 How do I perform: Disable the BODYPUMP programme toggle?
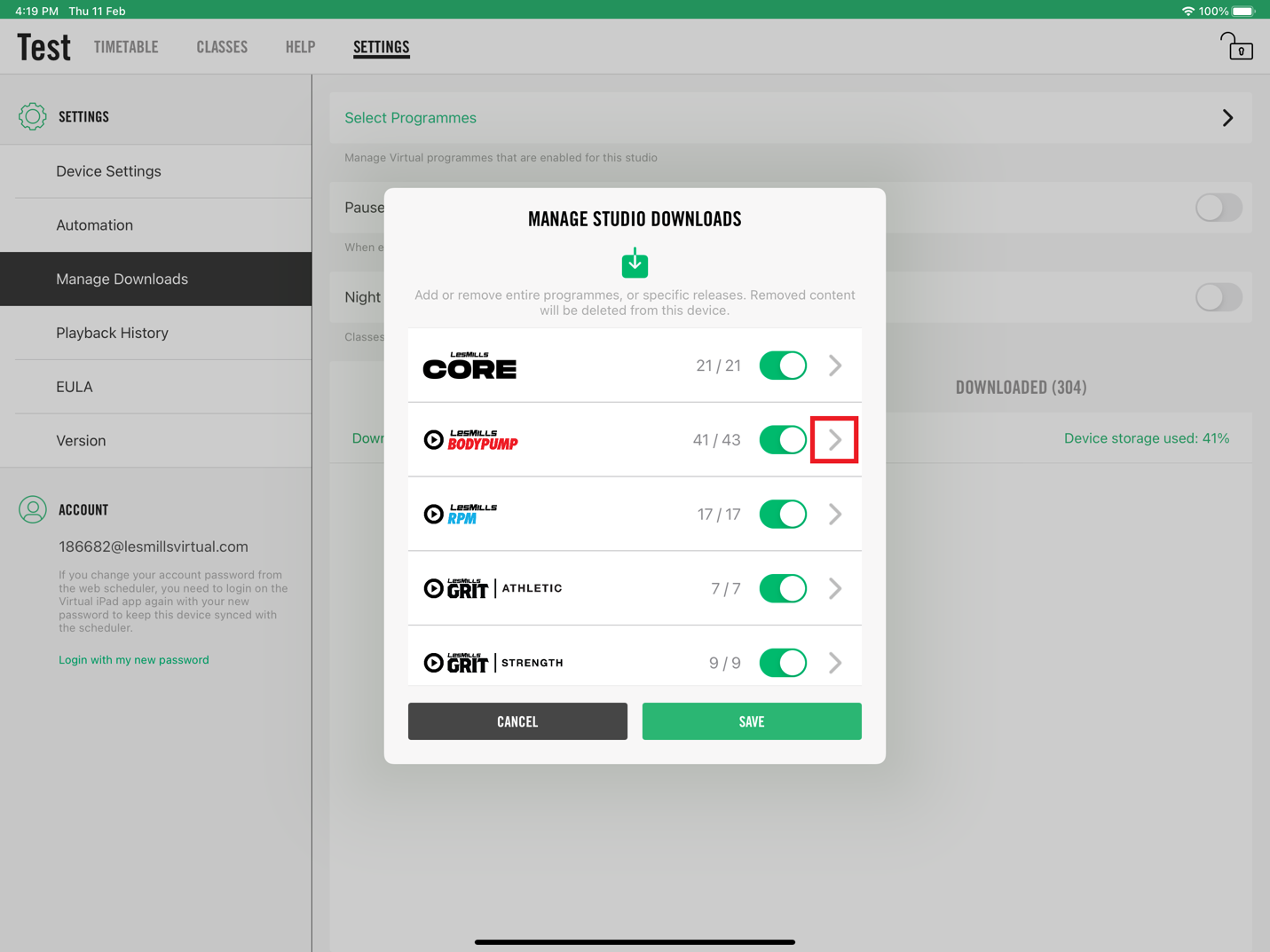pyautogui.click(x=783, y=440)
